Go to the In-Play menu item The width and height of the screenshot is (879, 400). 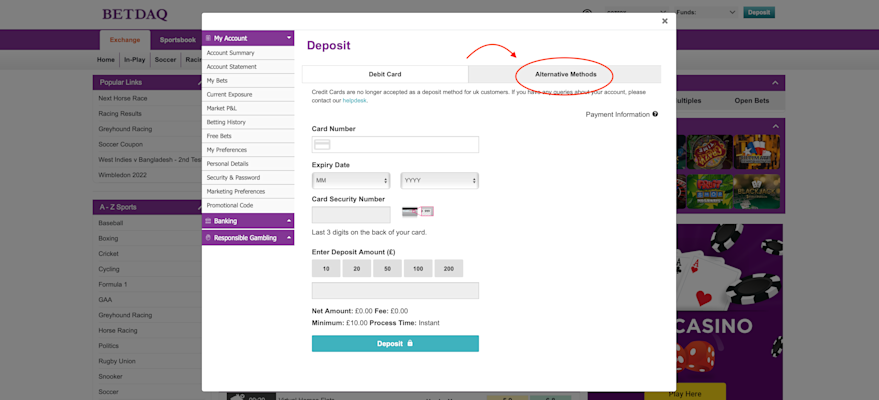135,59
